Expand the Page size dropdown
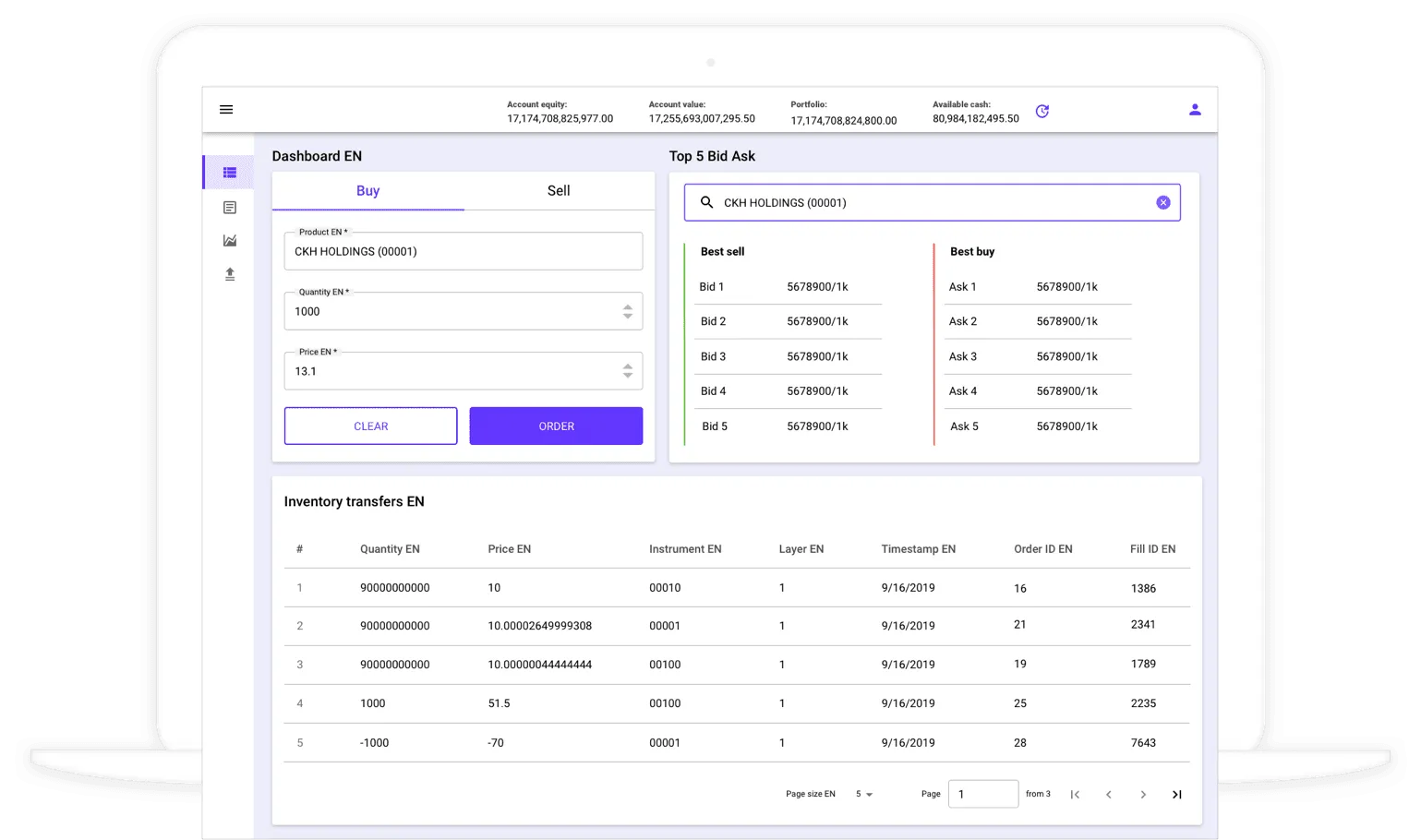 864,795
